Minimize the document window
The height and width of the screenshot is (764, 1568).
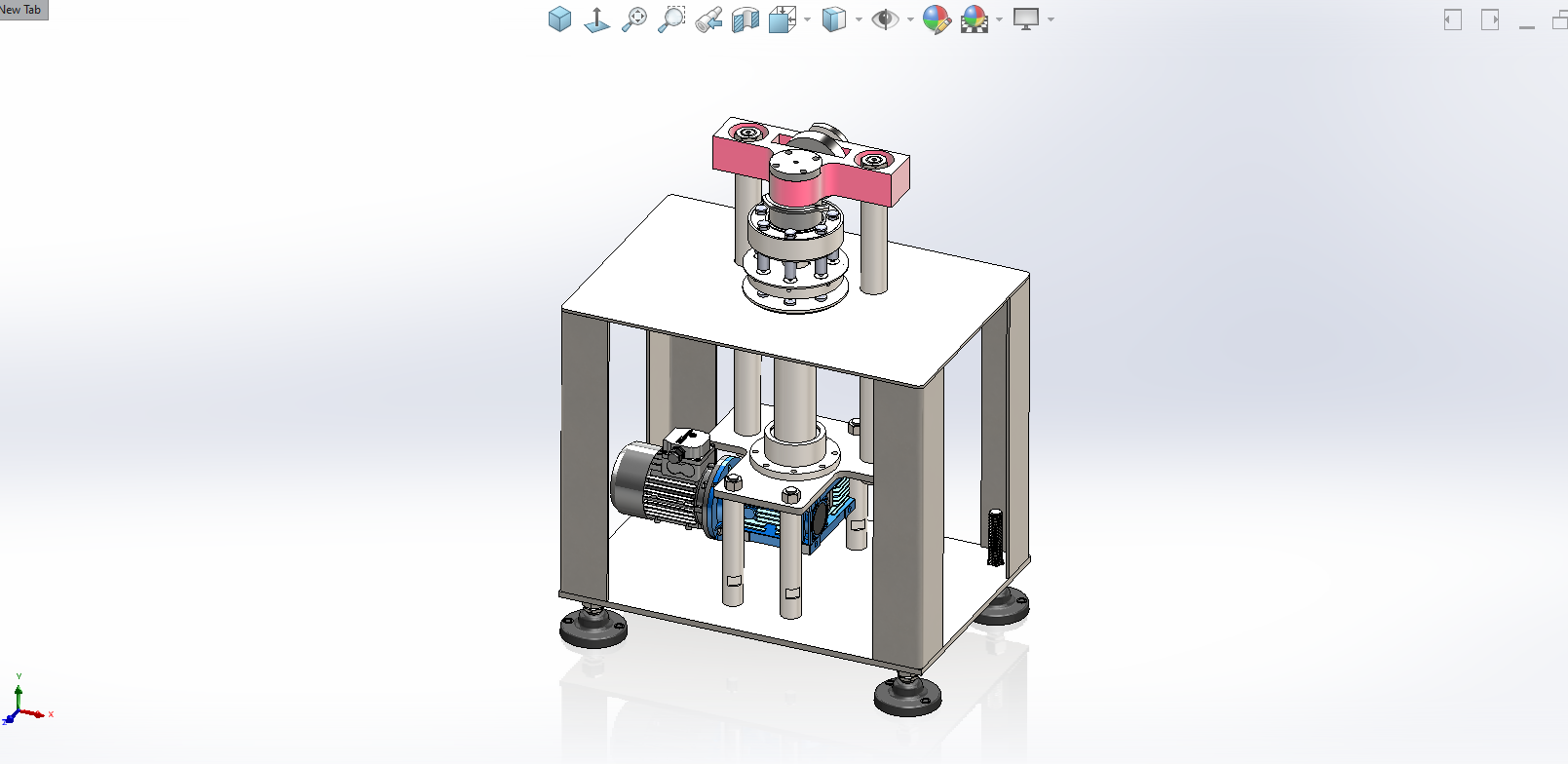[1527, 25]
